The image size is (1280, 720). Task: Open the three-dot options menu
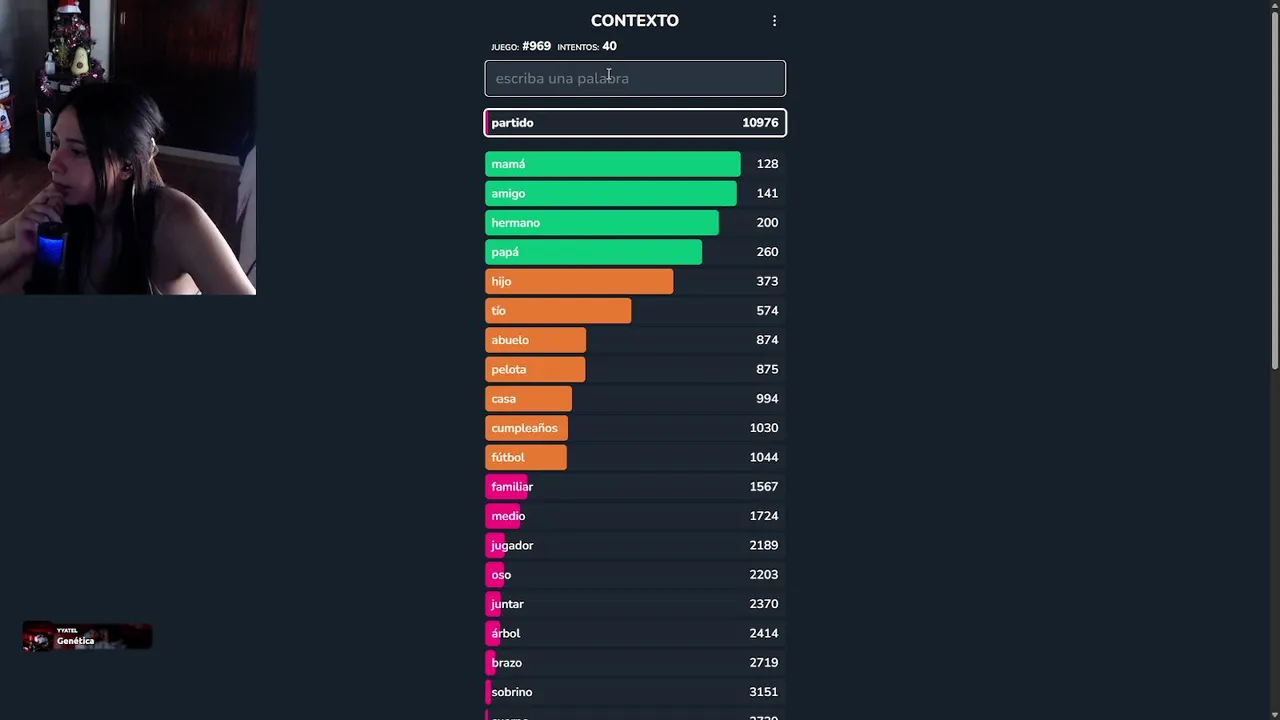pyautogui.click(x=774, y=21)
